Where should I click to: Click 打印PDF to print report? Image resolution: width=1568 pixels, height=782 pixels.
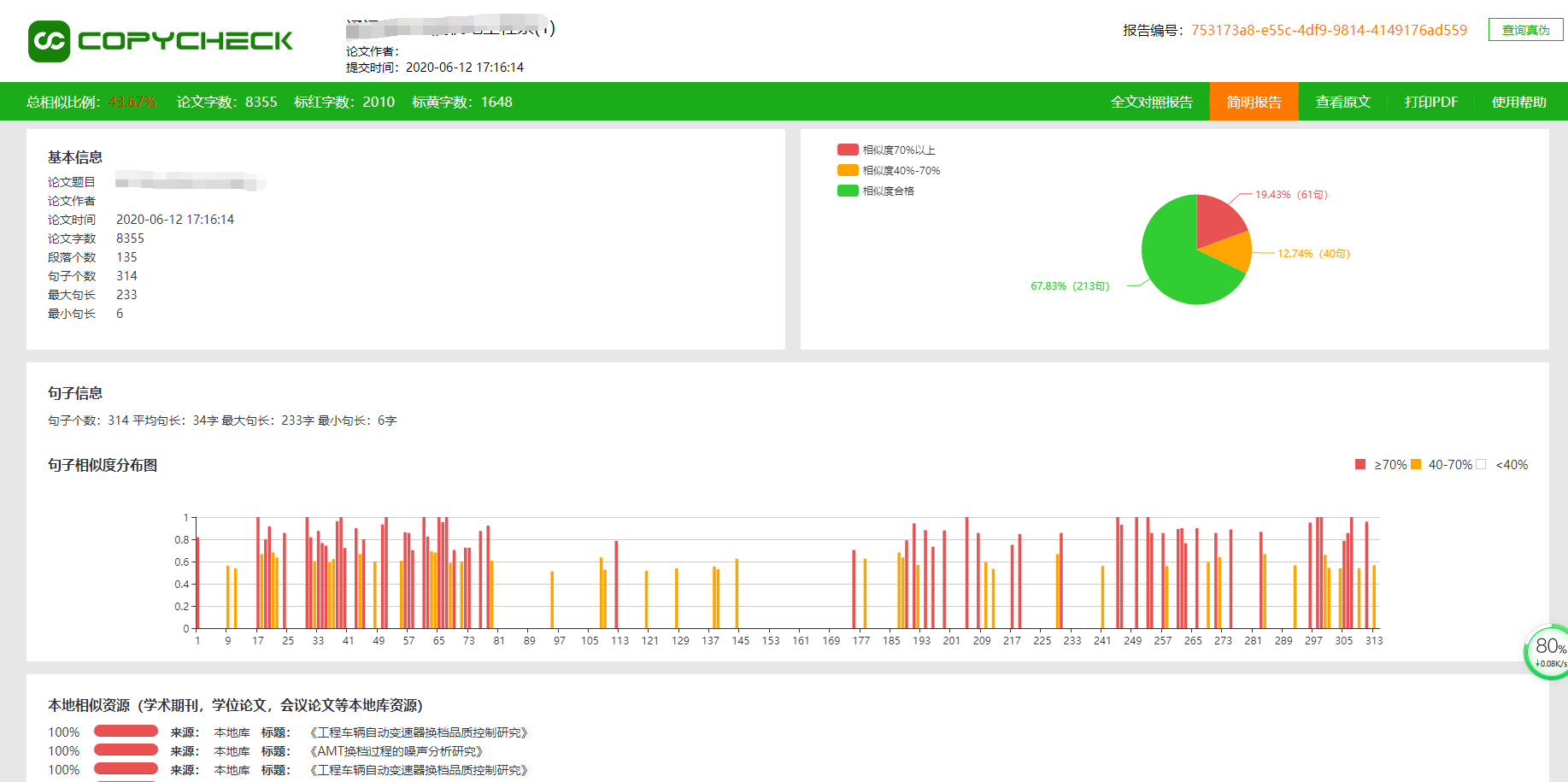tap(1430, 102)
